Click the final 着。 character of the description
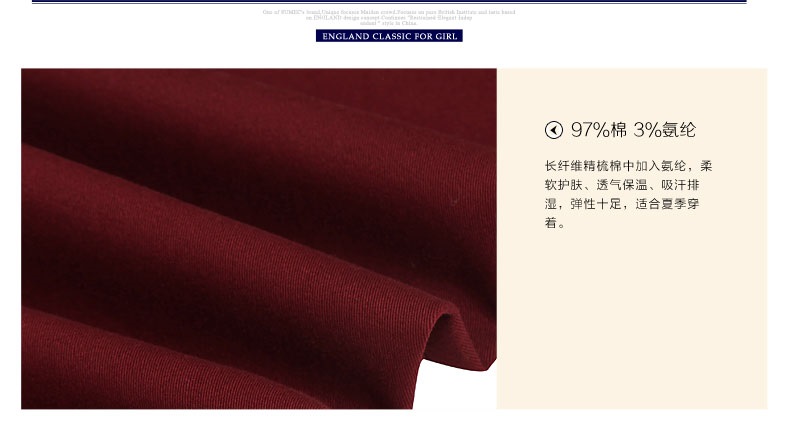The image size is (790, 427). click(555, 223)
